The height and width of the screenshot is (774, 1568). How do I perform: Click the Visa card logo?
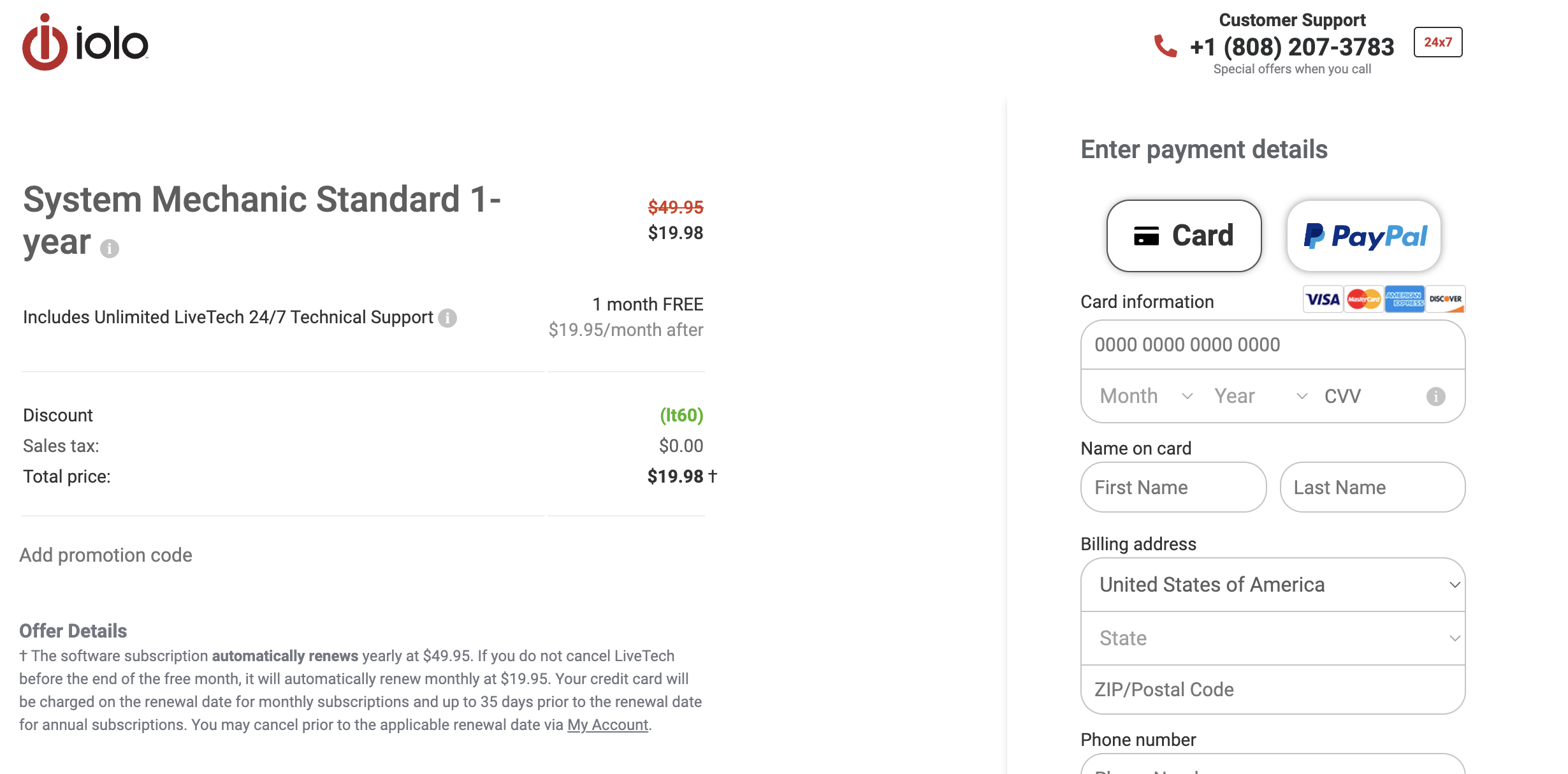pos(1323,299)
